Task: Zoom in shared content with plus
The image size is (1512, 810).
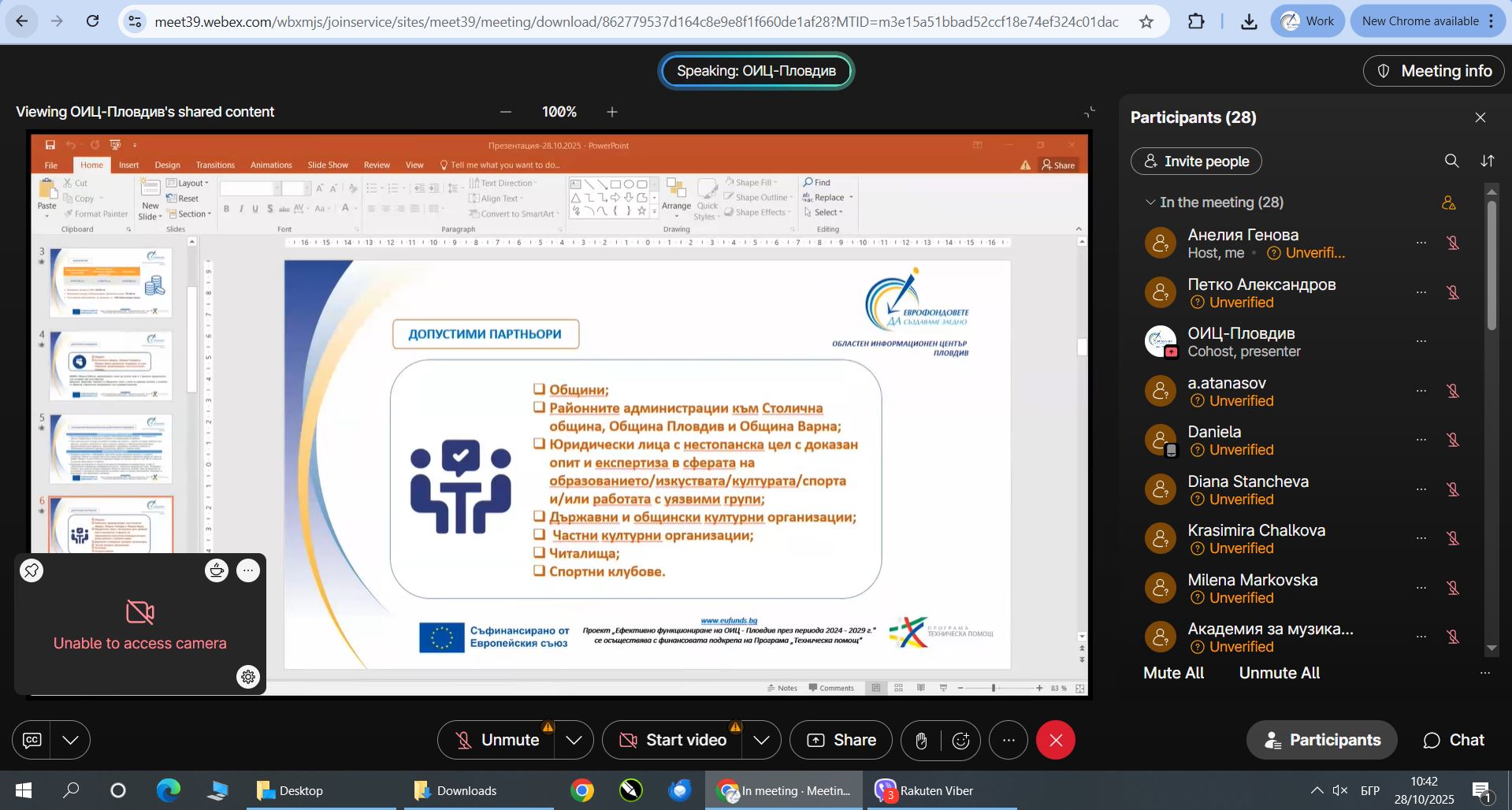Action: tap(612, 112)
